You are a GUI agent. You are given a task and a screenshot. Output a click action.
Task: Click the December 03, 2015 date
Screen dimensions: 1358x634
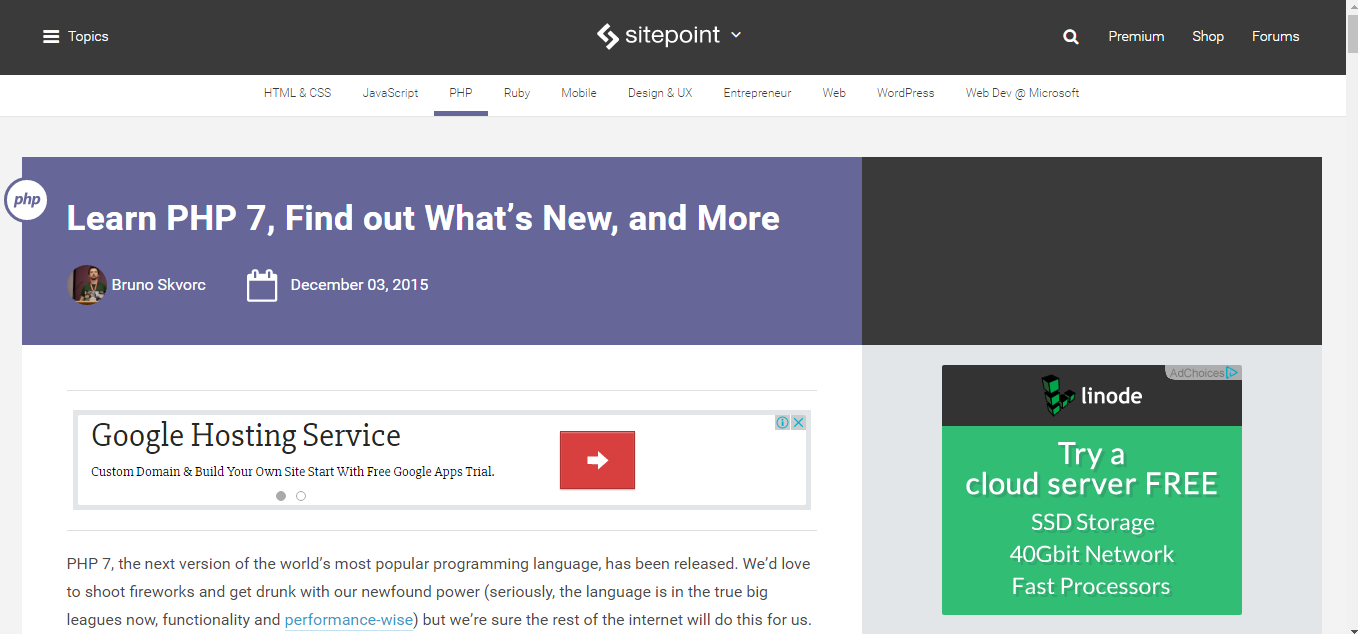coord(359,285)
